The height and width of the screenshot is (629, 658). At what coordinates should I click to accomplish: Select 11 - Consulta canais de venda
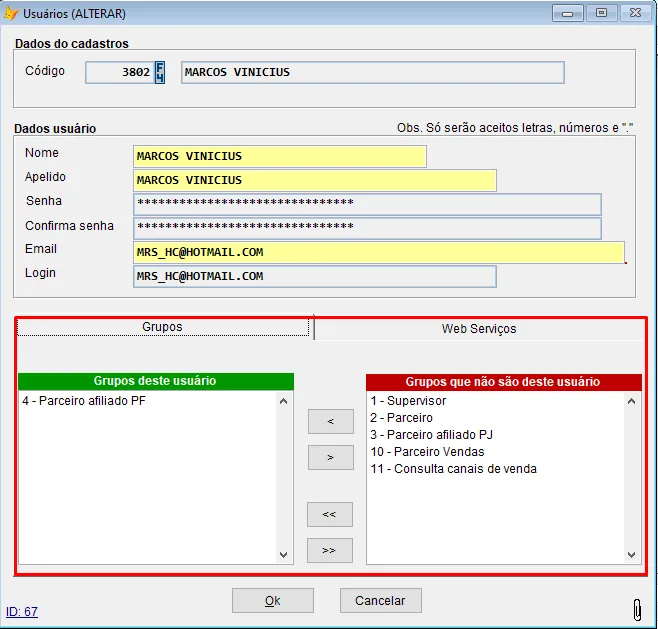[453, 469]
